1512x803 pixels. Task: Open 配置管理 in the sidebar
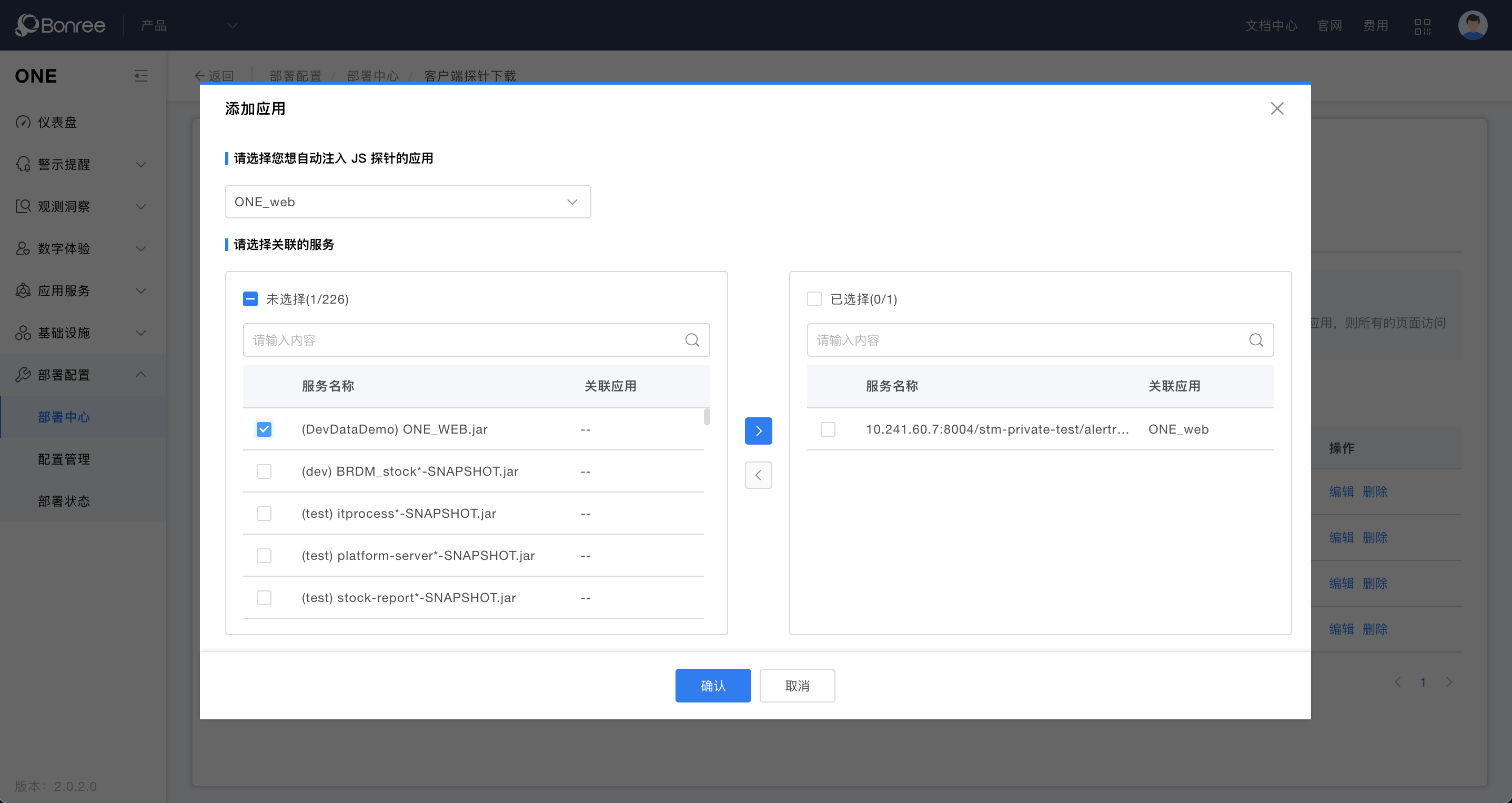[x=64, y=459]
